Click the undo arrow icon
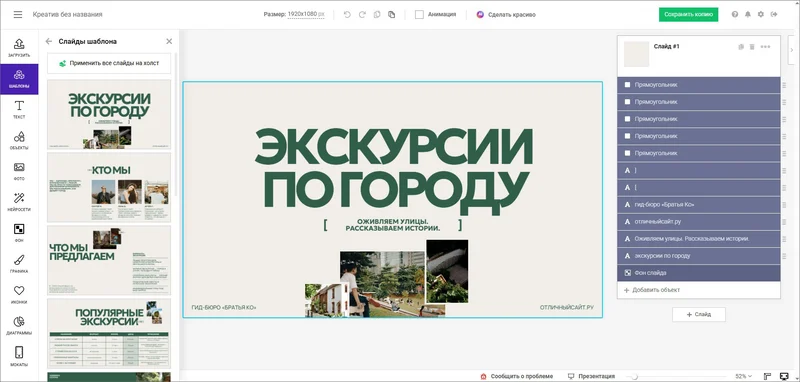Image resolution: width=800 pixels, height=382 pixels. point(347,15)
